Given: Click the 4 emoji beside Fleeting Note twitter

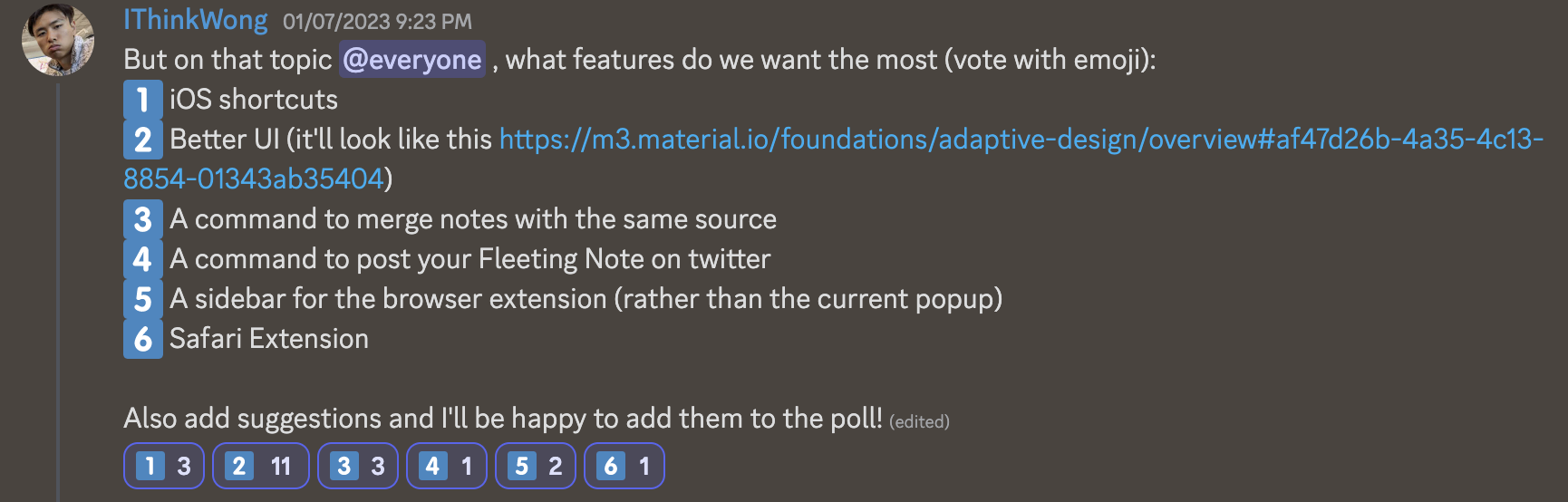Looking at the screenshot, I should pyautogui.click(x=142, y=259).
